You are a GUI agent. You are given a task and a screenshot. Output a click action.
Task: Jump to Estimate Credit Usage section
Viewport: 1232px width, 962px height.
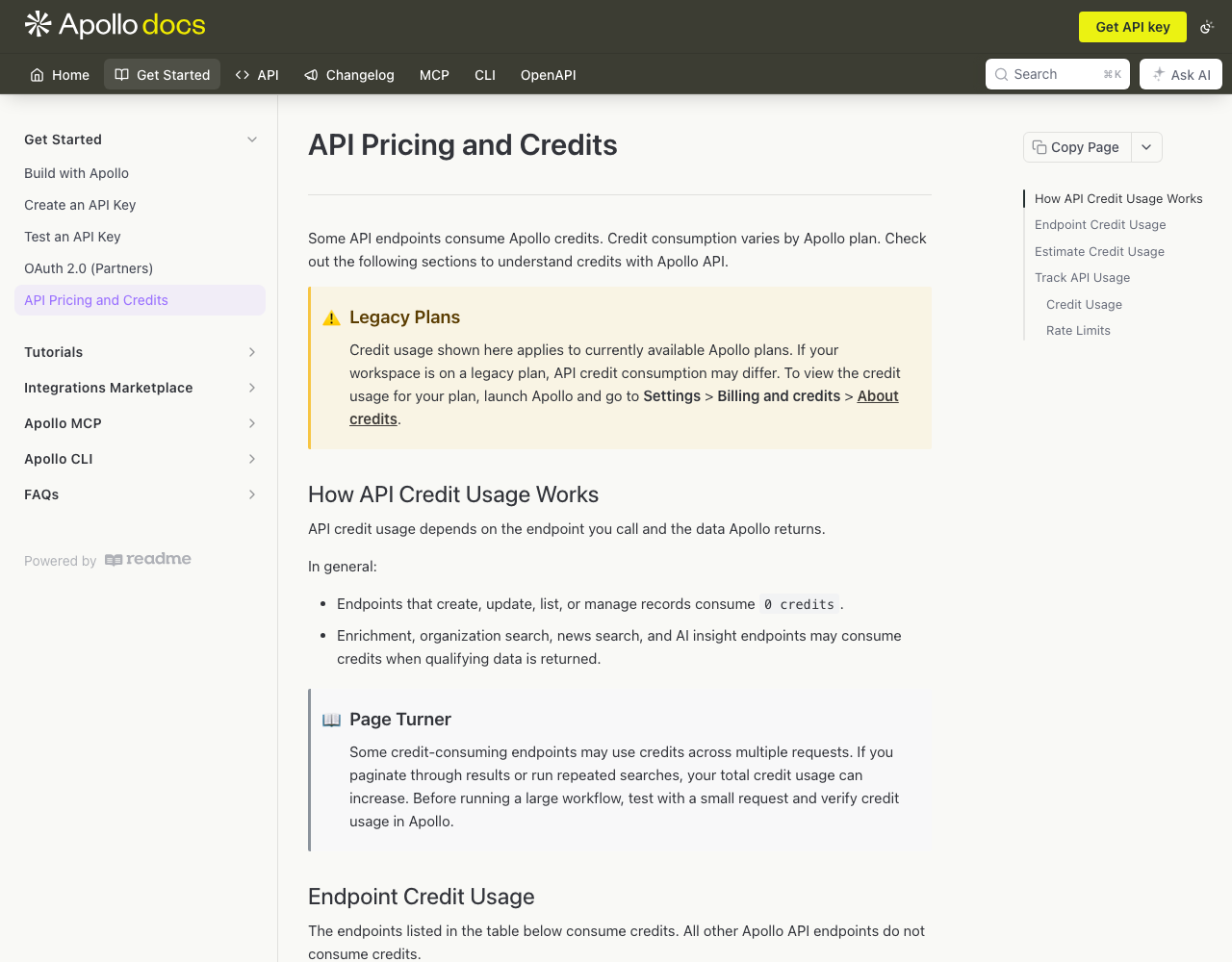[x=1099, y=251]
